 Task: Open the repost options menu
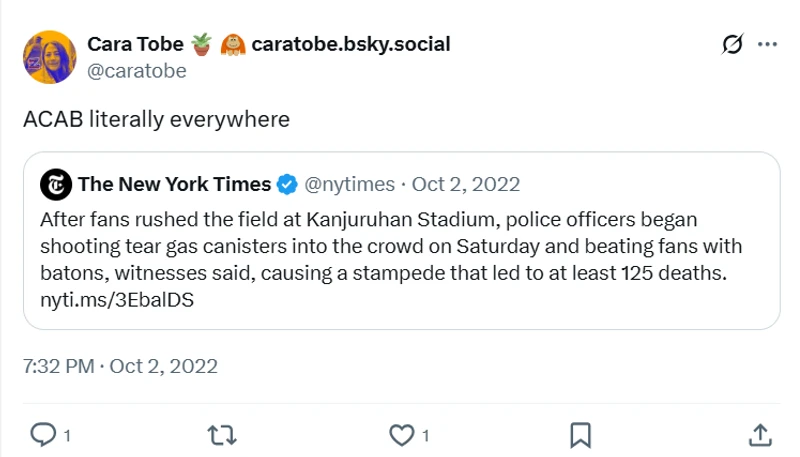221,434
